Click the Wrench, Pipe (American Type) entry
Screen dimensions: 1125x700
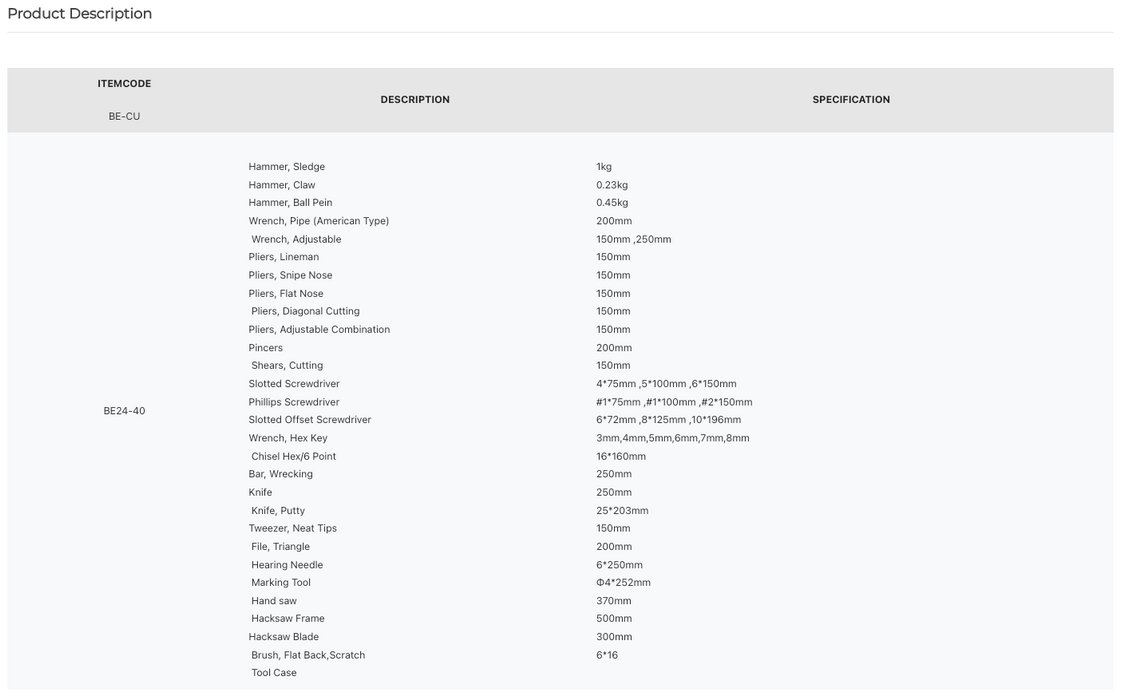[319, 221]
